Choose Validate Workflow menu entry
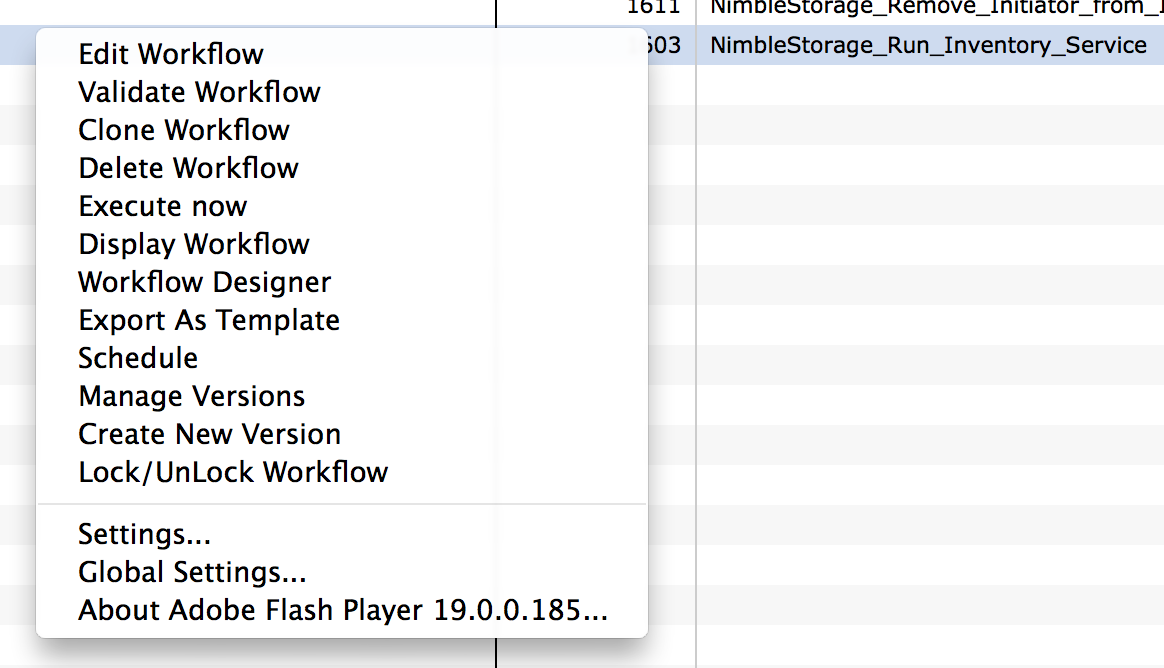The height and width of the screenshot is (668, 1164). [199, 92]
